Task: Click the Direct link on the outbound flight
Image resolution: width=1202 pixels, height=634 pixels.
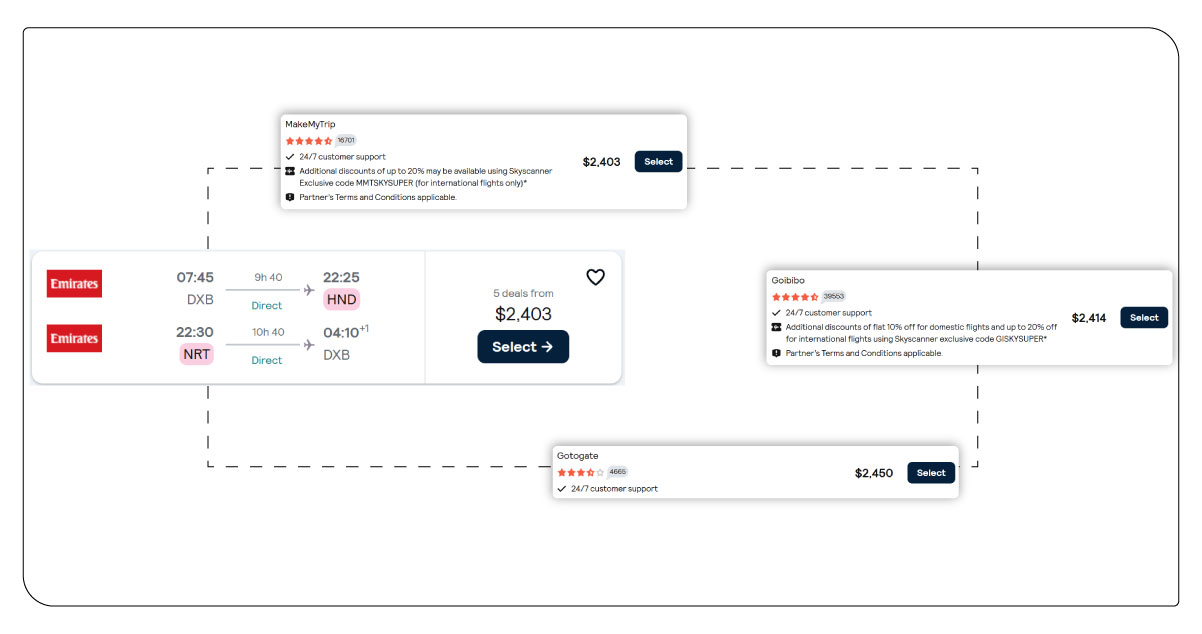Action: [x=266, y=305]
